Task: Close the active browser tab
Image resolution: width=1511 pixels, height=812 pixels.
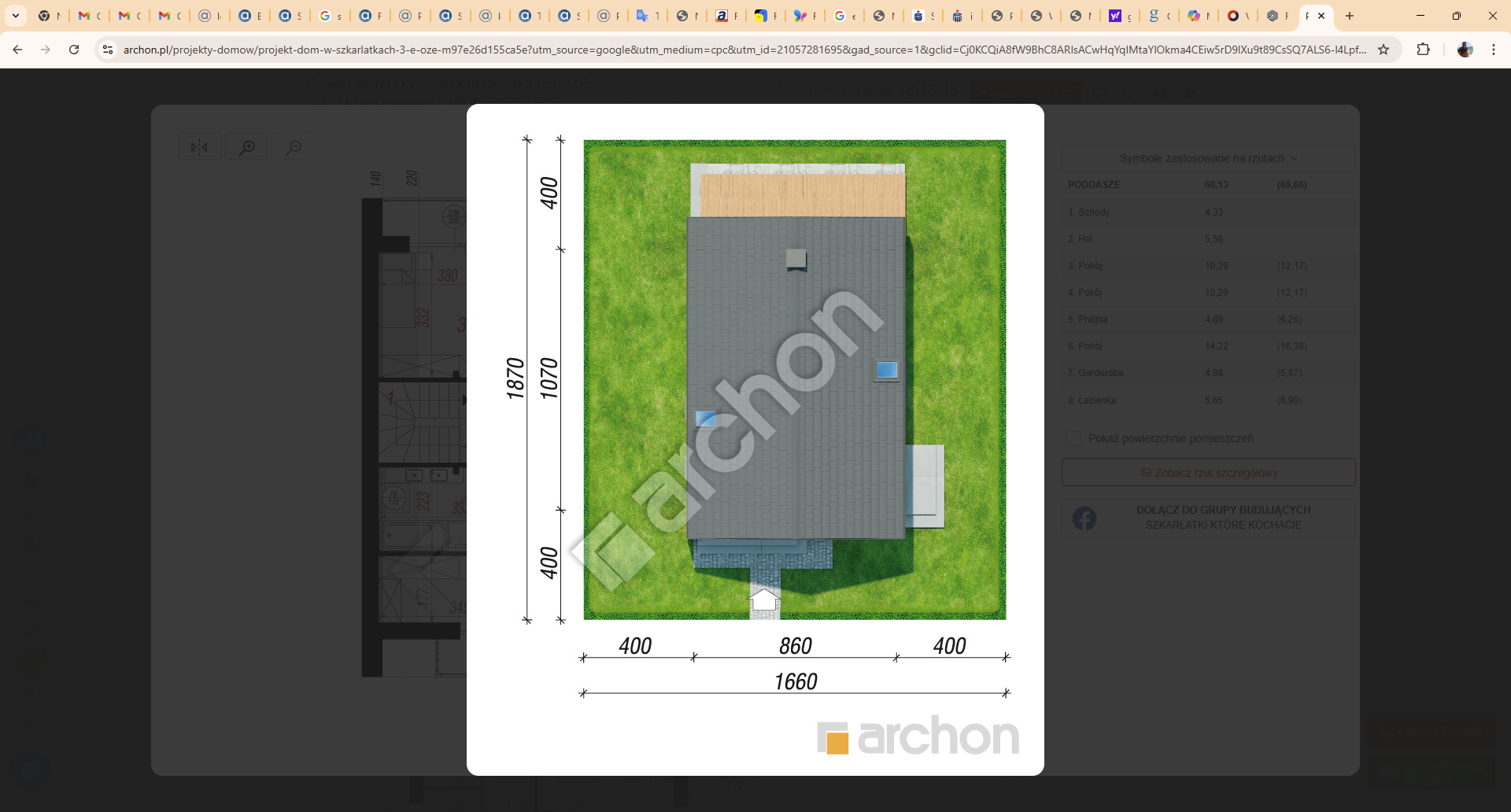Action: point(1321,16)
